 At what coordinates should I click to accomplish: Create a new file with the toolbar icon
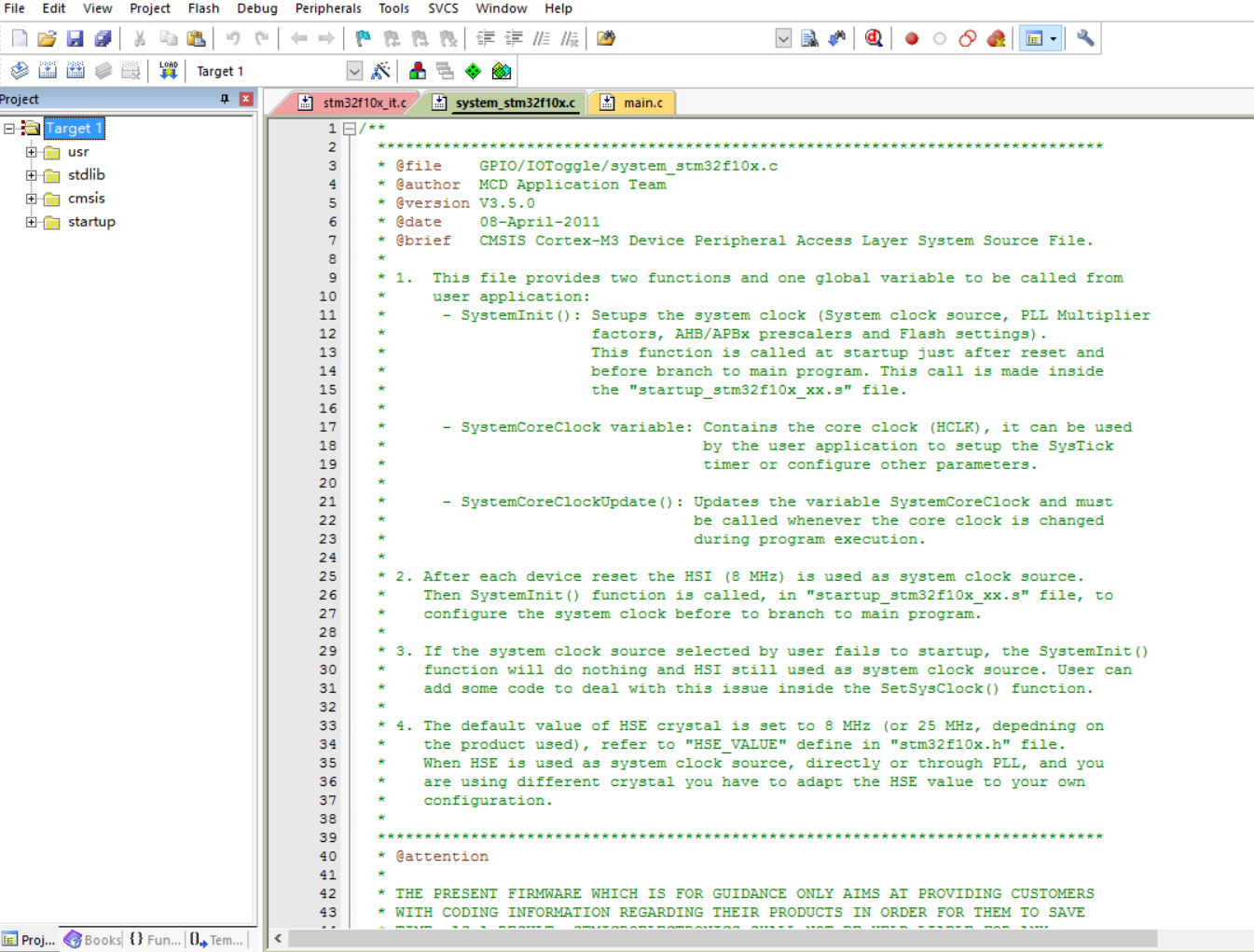[x=19, y=38]
